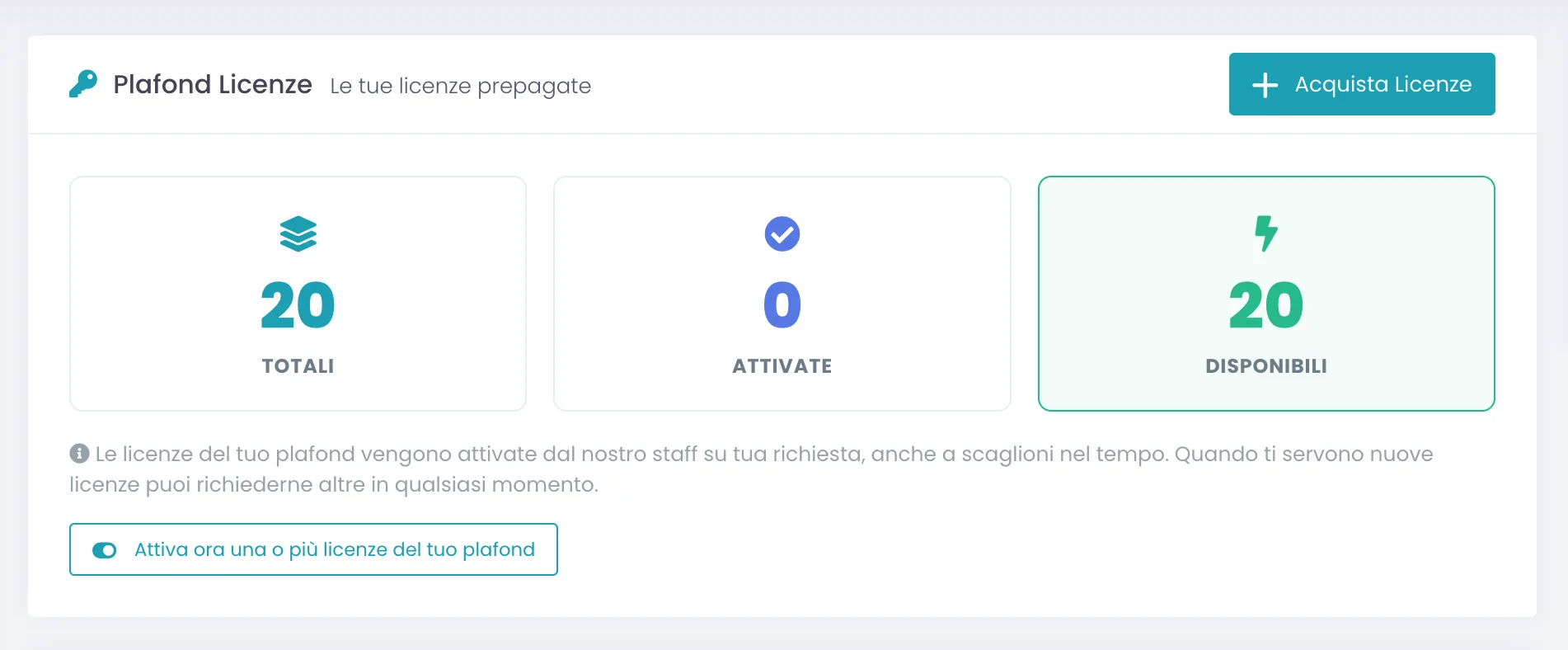1568x650 pixels.
Task: Click the plus icon in Acquista Licenze
Action: pos(1265,85)
